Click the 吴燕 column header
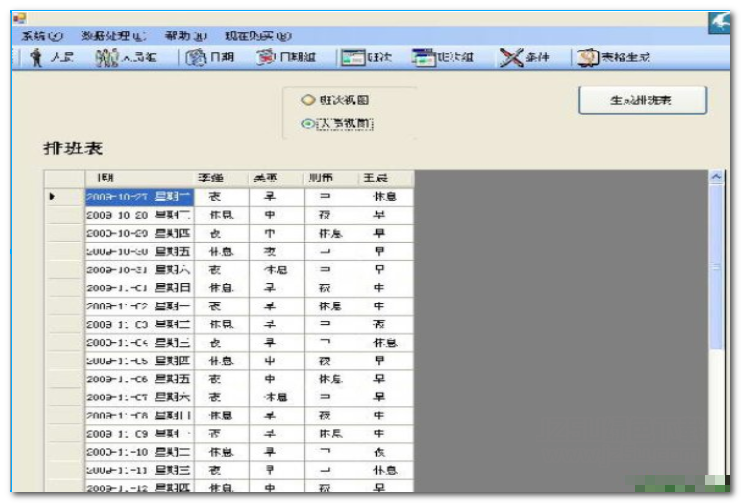This screenshot has width=741, height=503. point(276,178)
